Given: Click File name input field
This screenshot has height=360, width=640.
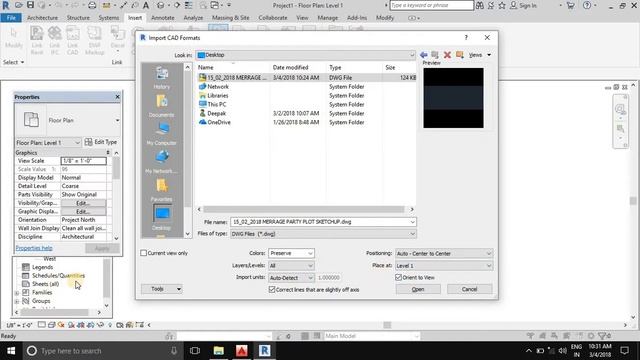Looking at the screenshot, I should click(x=323, y=222).
